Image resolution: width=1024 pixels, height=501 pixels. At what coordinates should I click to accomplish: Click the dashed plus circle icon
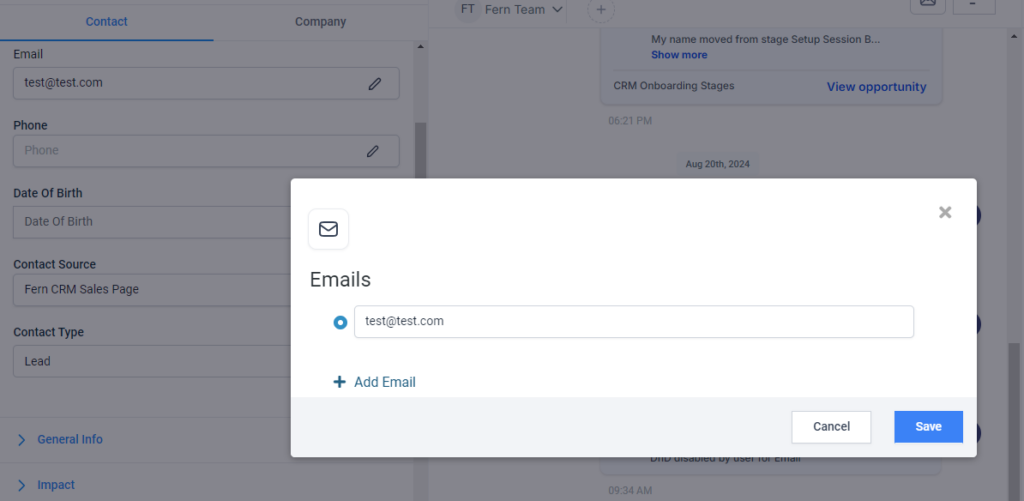[601, 10]
